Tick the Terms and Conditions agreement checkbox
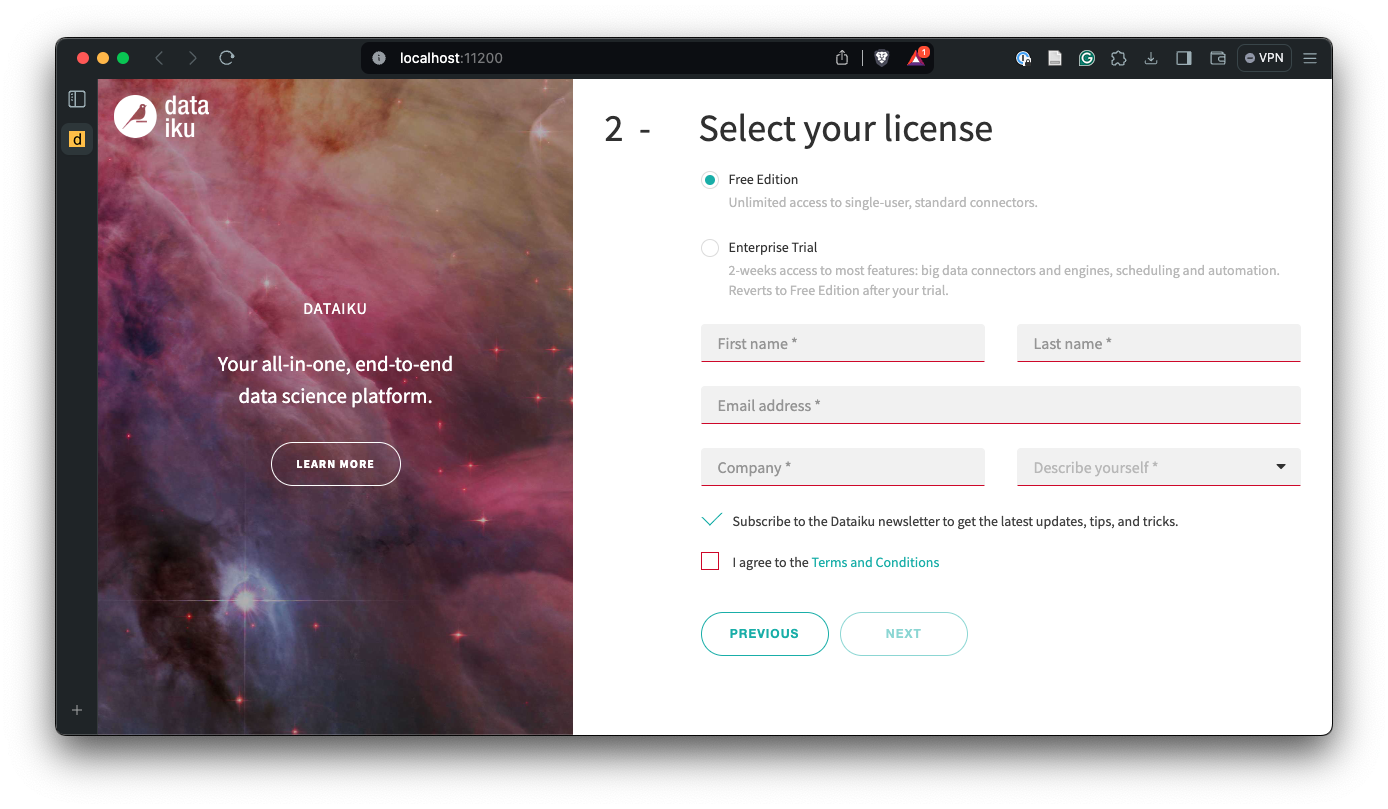Viewport: 1388px width, 809px height. pyautogui.click(x=710, y=562)
